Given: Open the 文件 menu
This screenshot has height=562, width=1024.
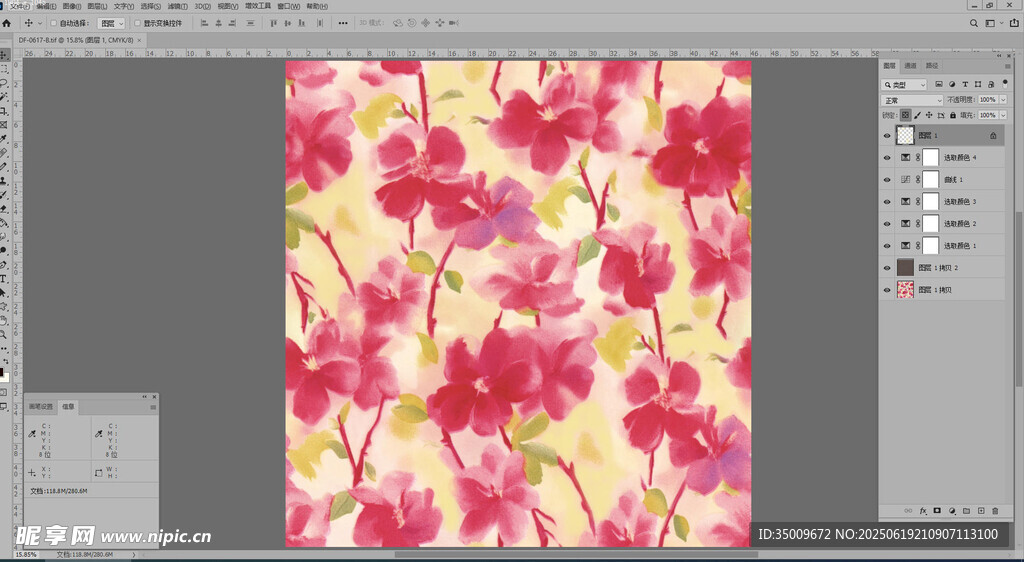Looking at the screenshot, I should point(20,6).
